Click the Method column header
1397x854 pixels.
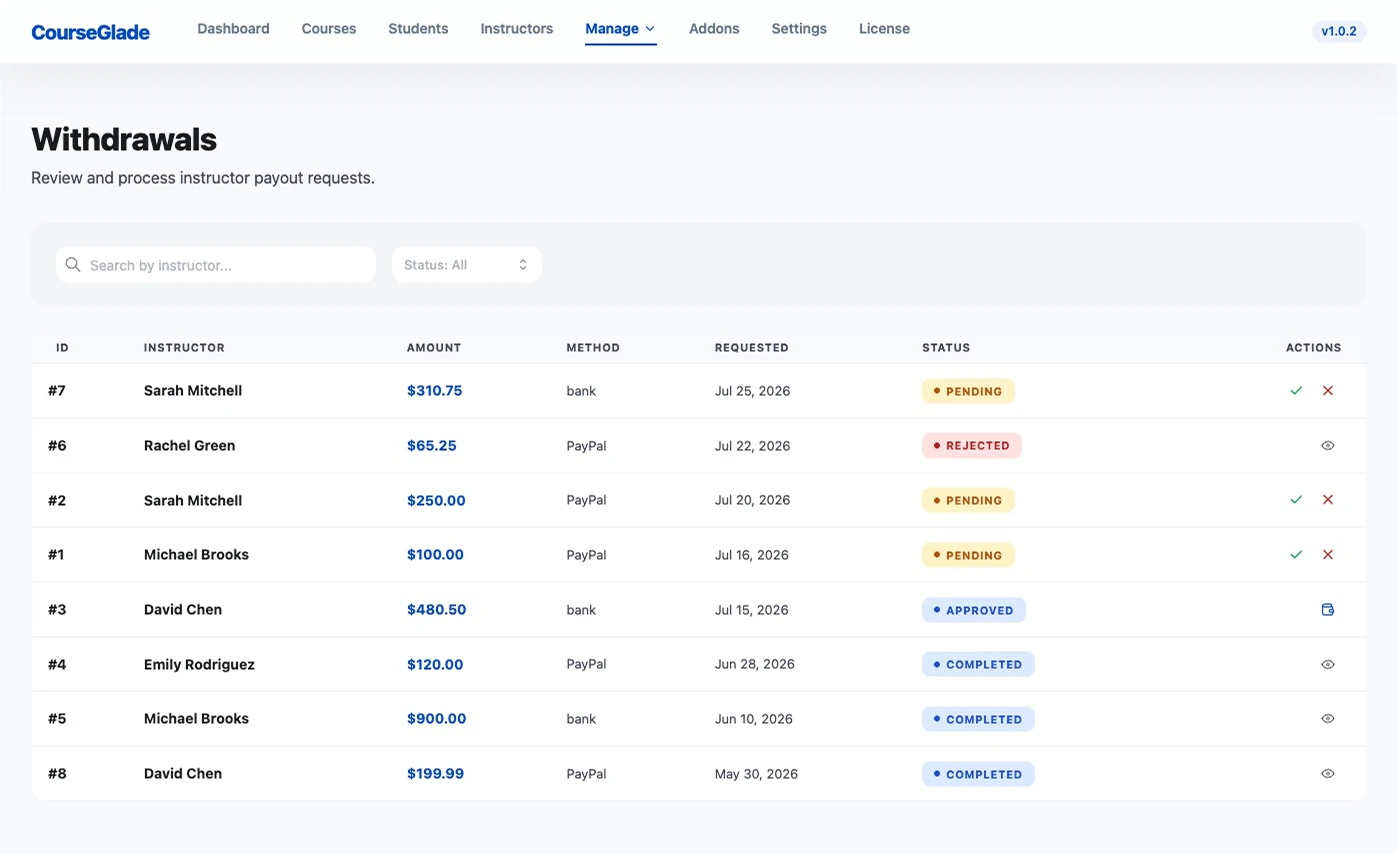[593, 348]
